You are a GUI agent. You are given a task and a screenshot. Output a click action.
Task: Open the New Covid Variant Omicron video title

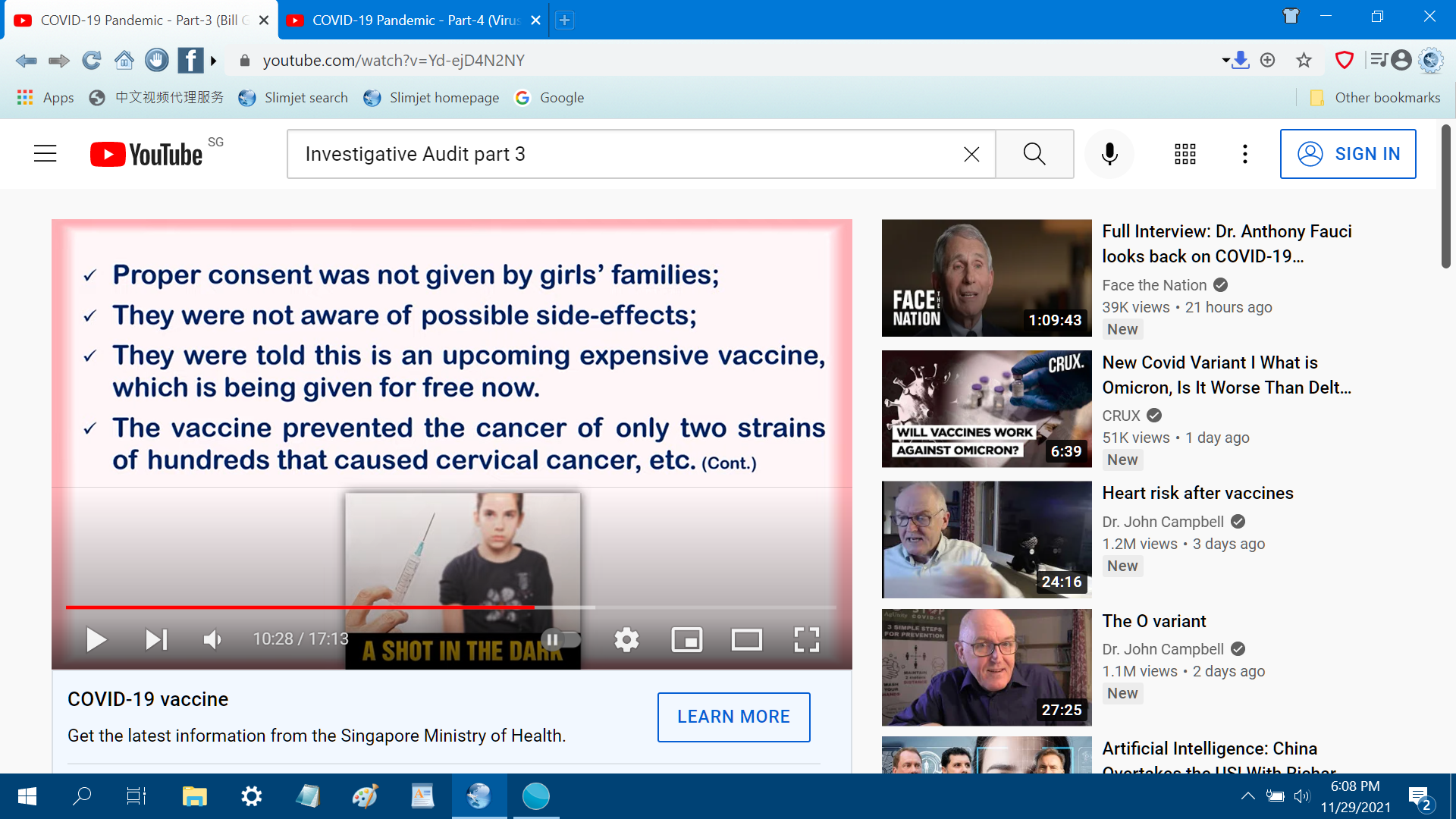point(1227,375)
